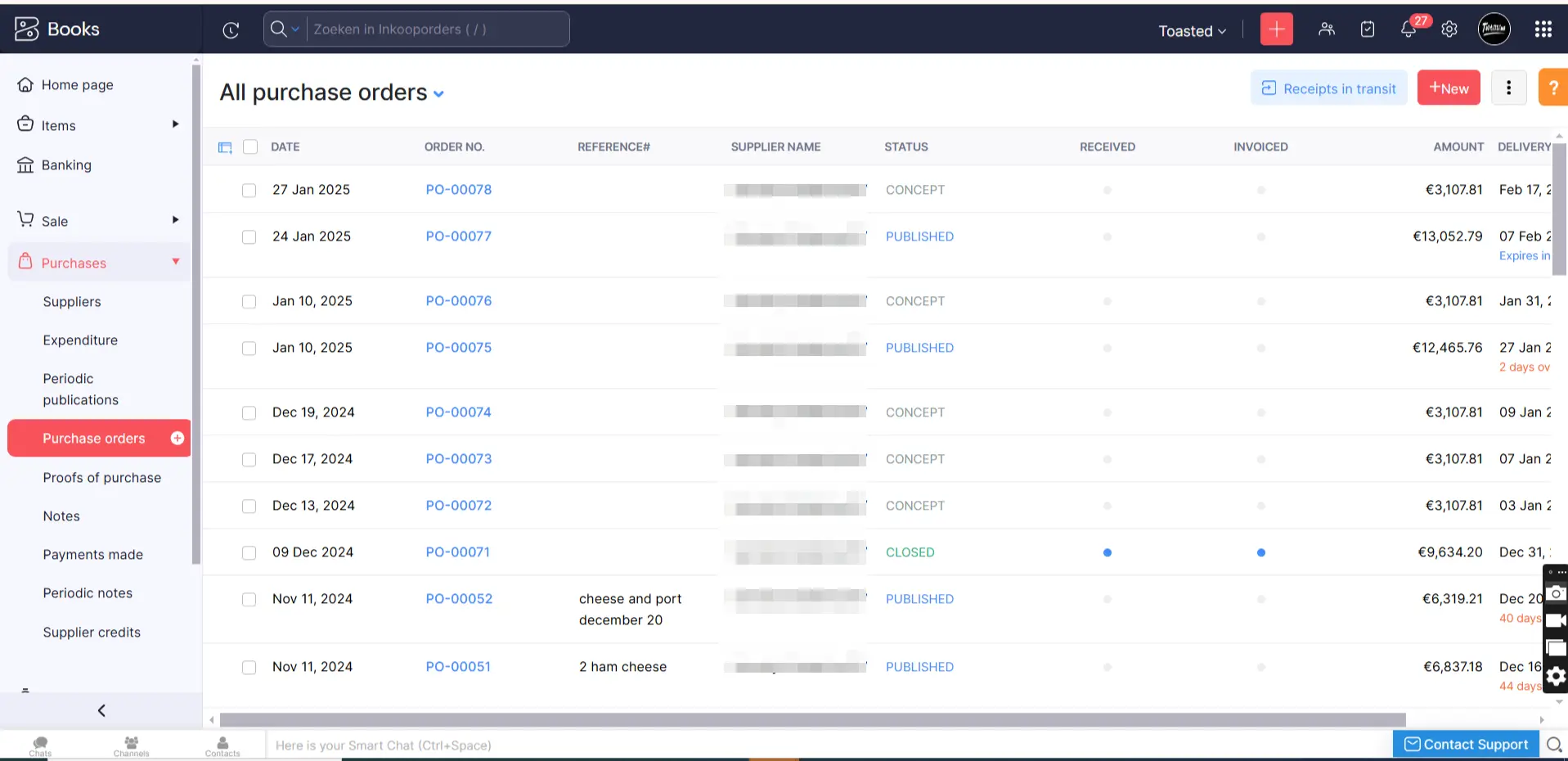Select the camera icon in the floating widget
This screenshot has height=761, width=1568.
click(1556, 592)
